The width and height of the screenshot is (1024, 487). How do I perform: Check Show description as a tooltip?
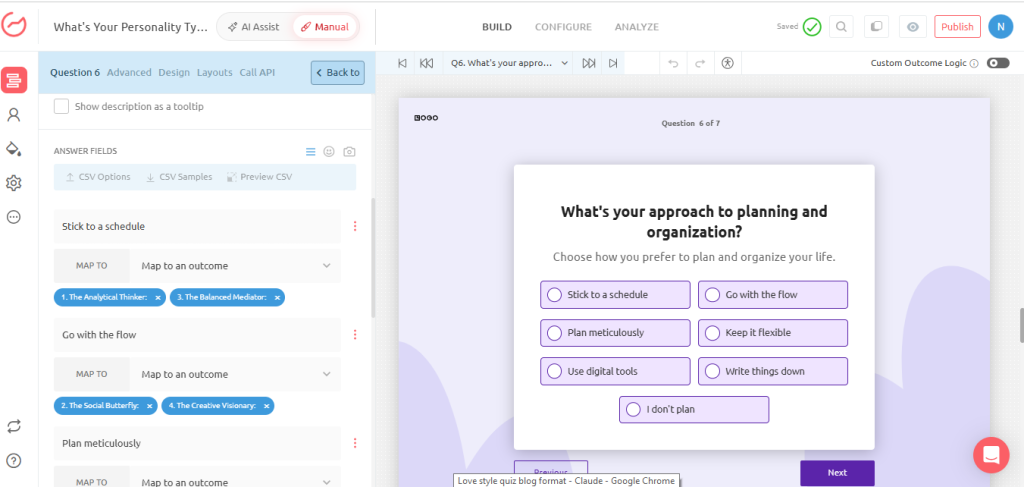[x=61, y=106]
